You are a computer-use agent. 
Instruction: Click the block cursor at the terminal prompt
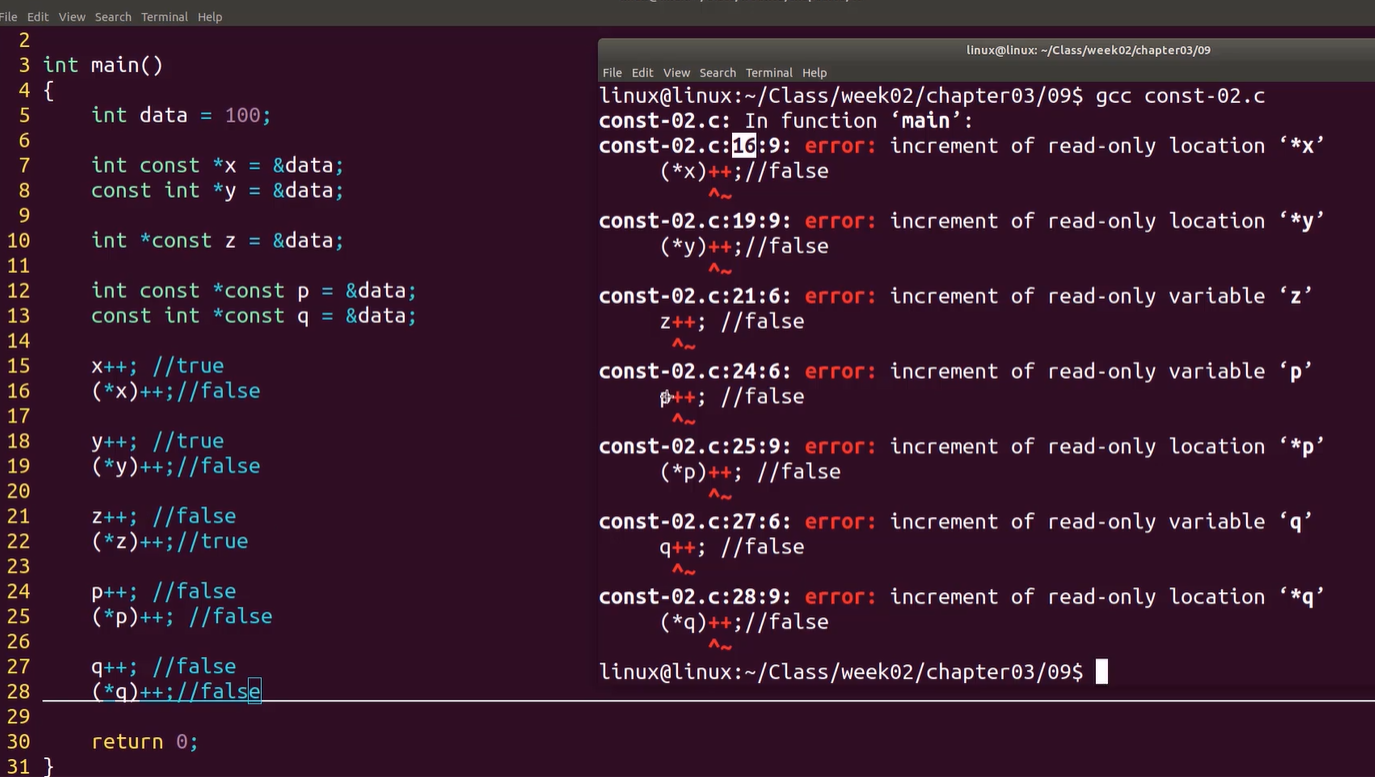pyautogui.click(x=1102, y=671)
